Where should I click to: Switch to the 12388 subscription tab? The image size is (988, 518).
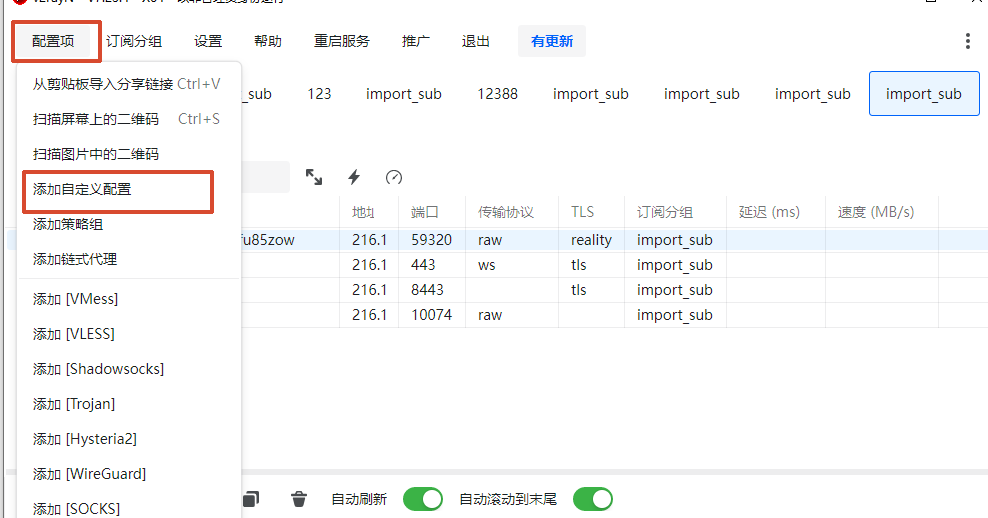point(498,94)
